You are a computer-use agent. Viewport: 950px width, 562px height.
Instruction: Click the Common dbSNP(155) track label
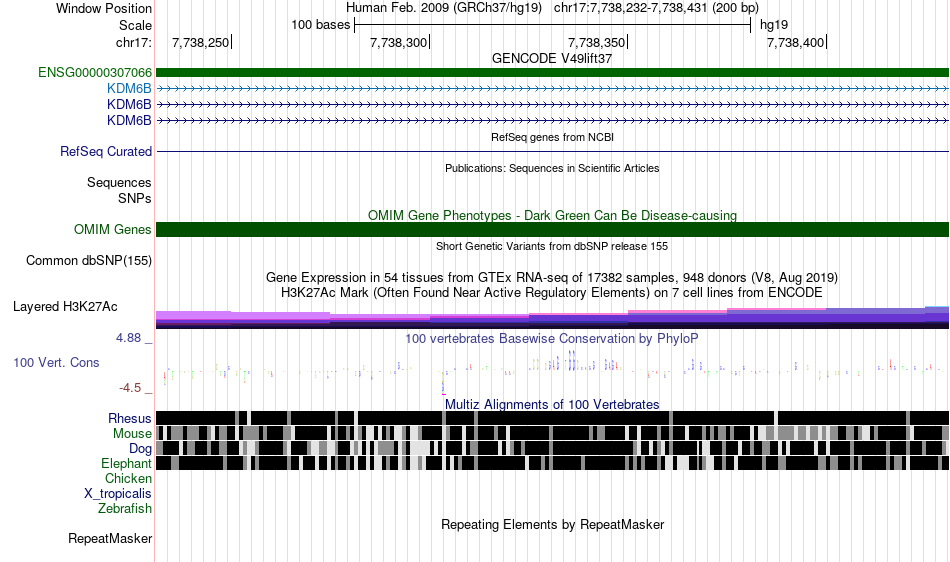[88, 260]
